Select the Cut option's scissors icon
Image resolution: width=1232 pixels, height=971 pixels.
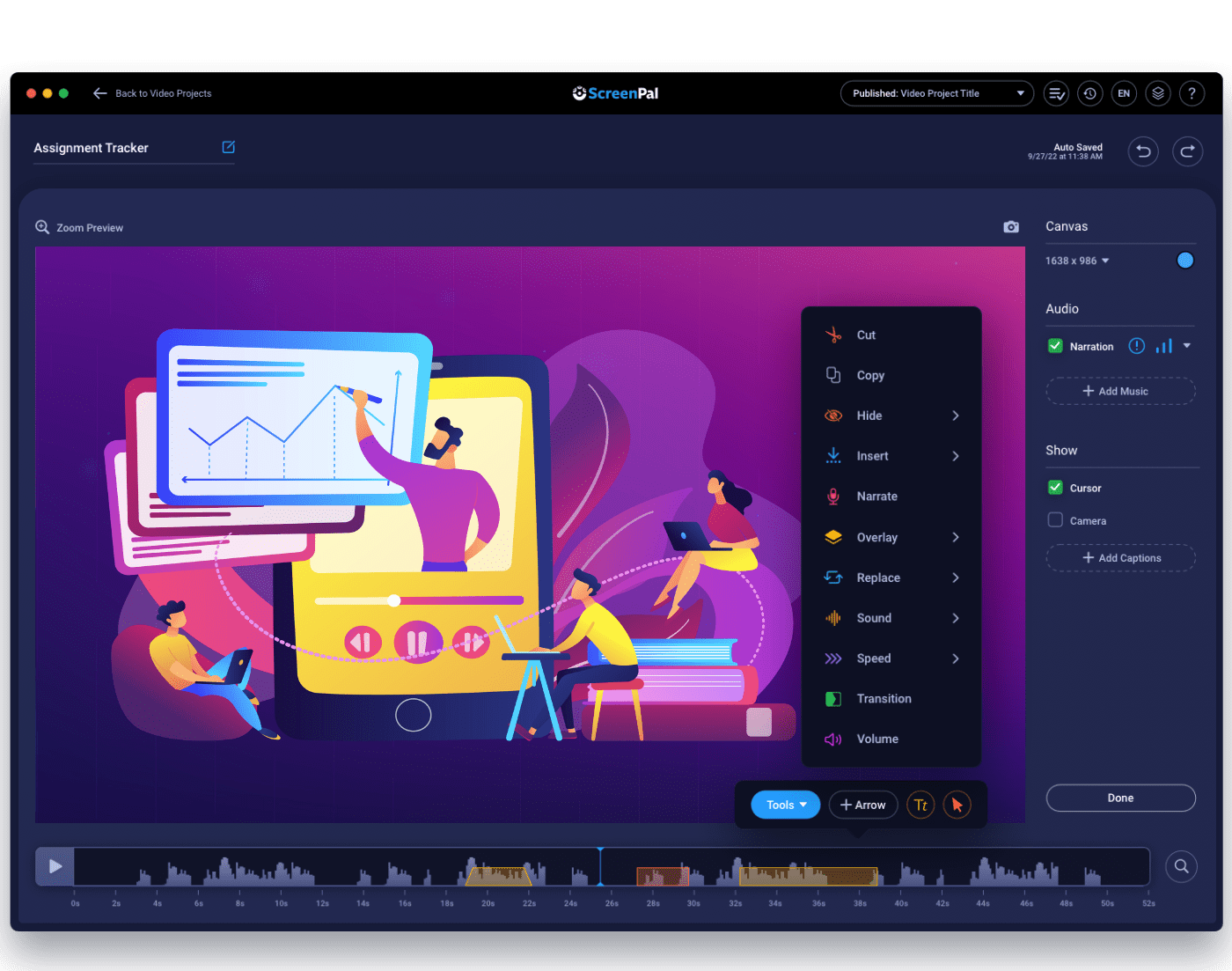833,335
